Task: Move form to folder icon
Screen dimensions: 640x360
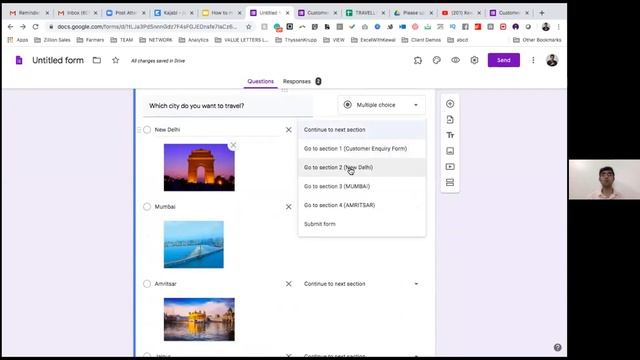Action: pos(97,60)
